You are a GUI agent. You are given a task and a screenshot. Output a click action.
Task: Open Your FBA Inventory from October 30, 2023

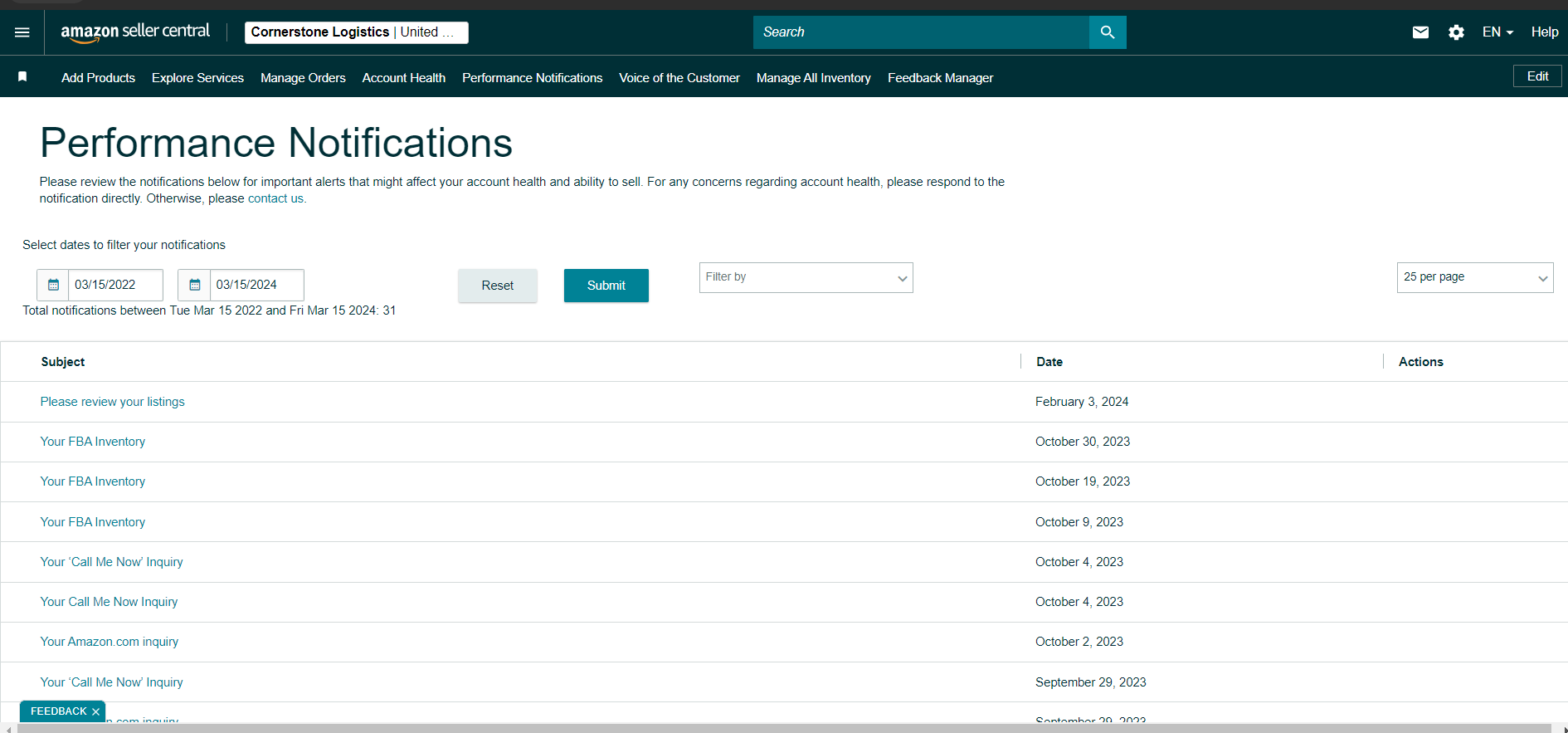point(93,442)
